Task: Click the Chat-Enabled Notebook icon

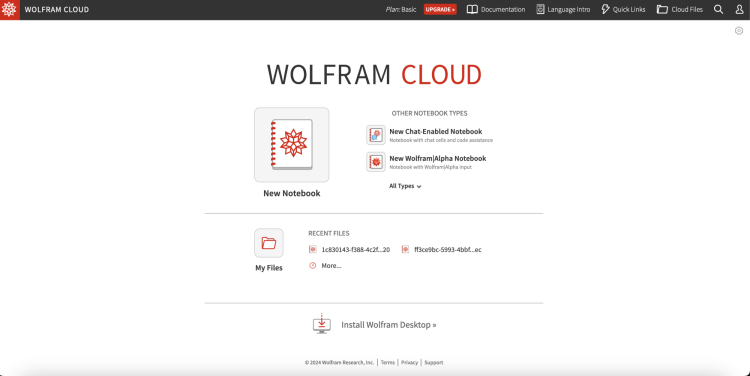Action: pos(376,135)
